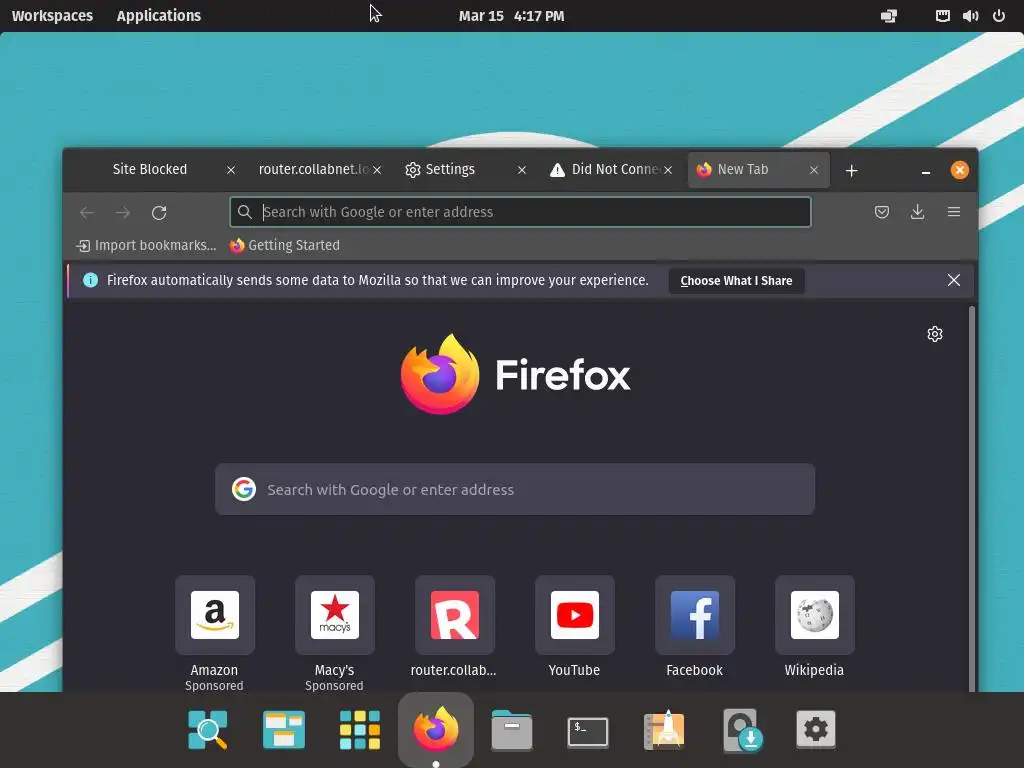Reload the current page

[x=159, y=212]
